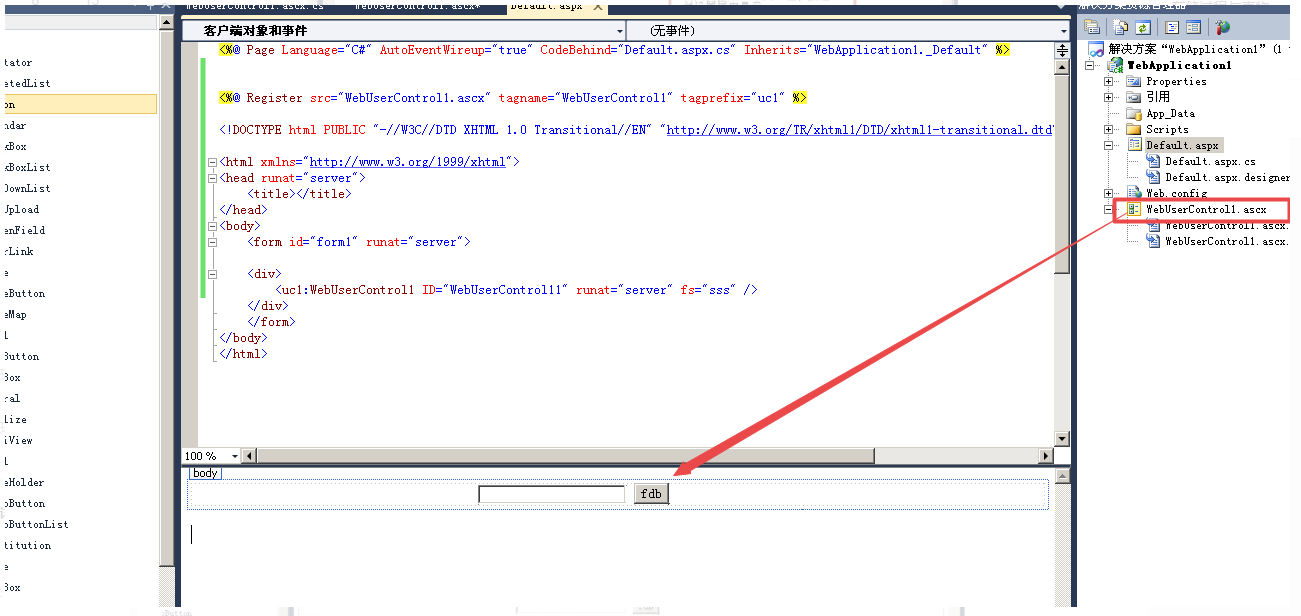
Task: Select toolbox item ending 'iView'
Action: click(x=19, y=440)
